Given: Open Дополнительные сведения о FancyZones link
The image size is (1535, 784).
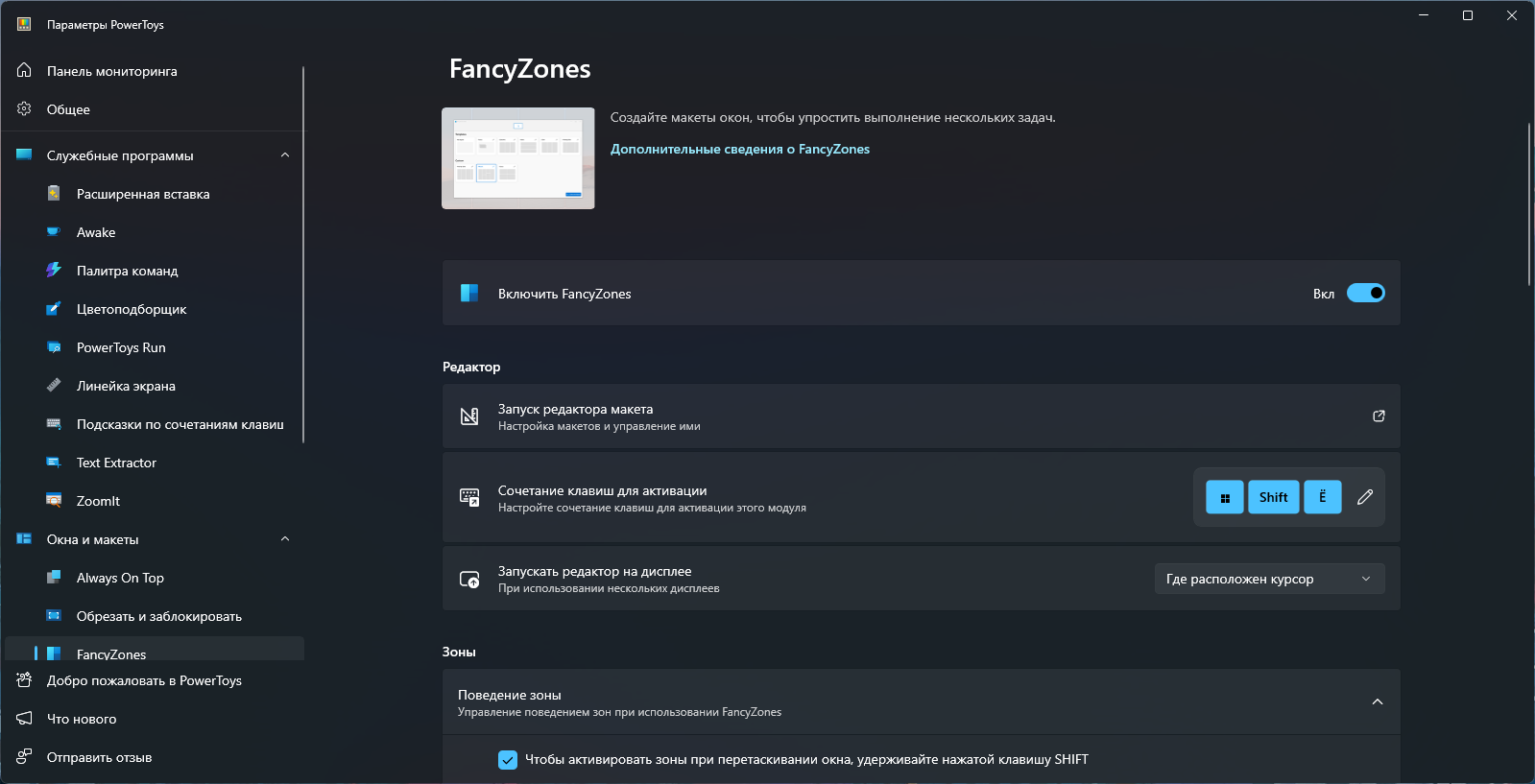Looking at the screenshot, I should (740, 149).
